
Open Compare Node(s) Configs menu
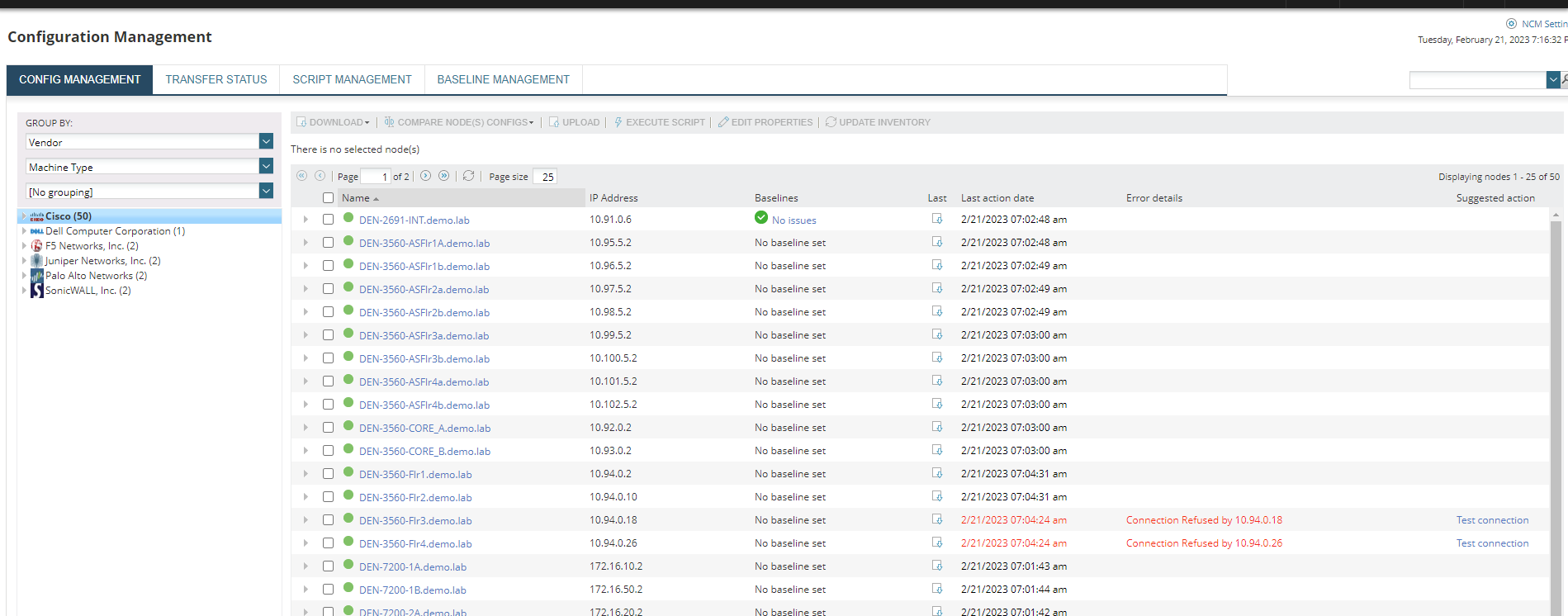pyautogui.click(x=459, y=122)
